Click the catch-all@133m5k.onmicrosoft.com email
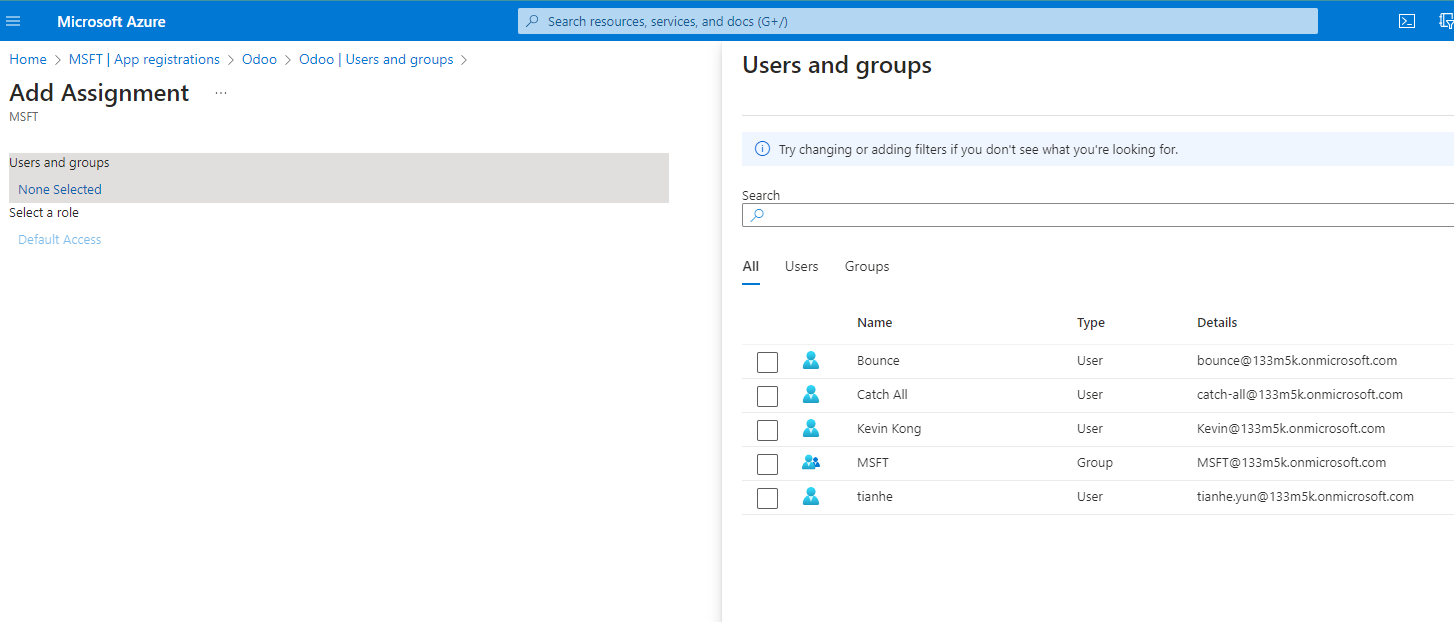The height and width of the screenshot is (622, 1454). 1300,394
